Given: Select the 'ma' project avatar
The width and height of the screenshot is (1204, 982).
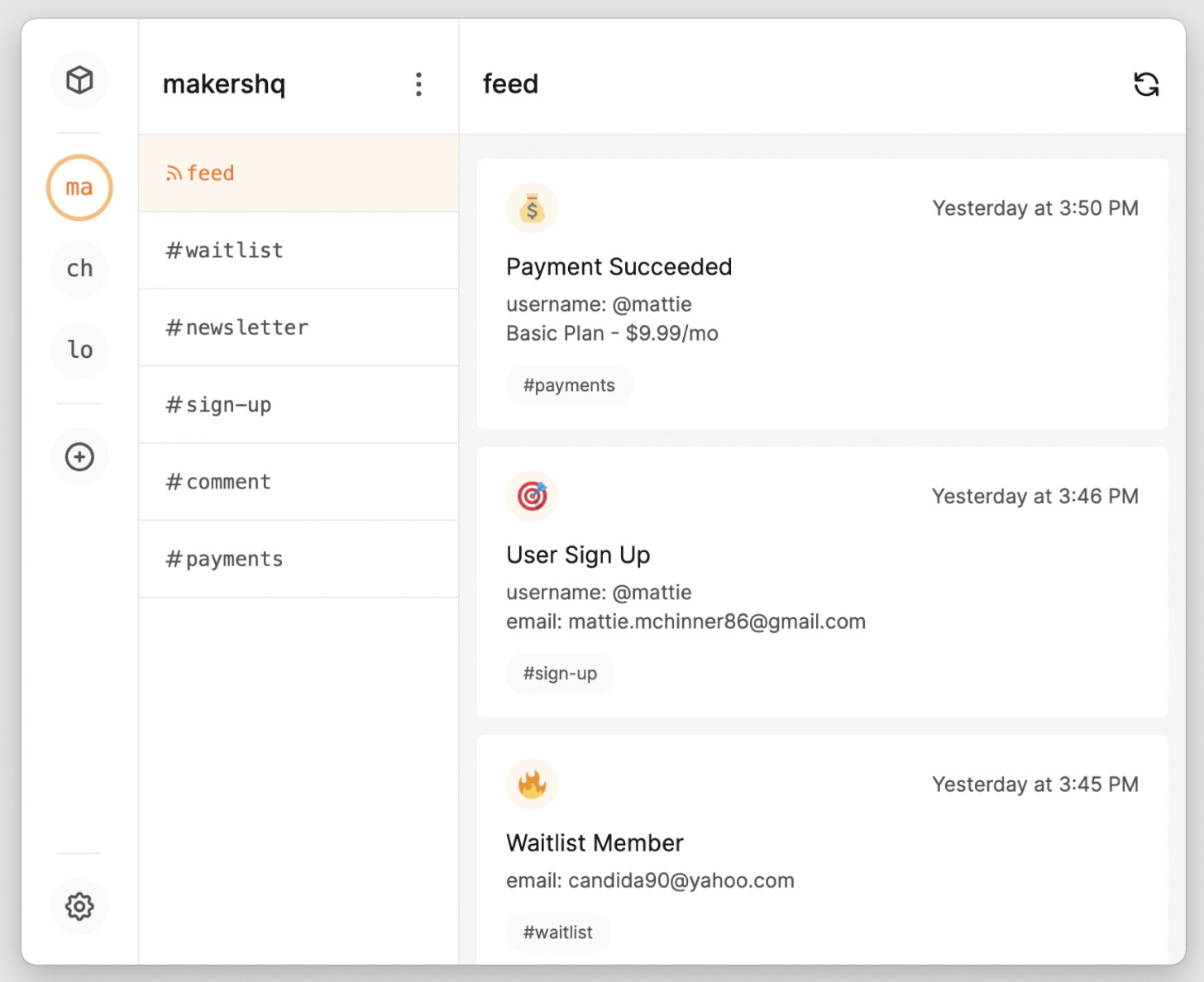Looking at the screenshot, I should tap(79, 188).
